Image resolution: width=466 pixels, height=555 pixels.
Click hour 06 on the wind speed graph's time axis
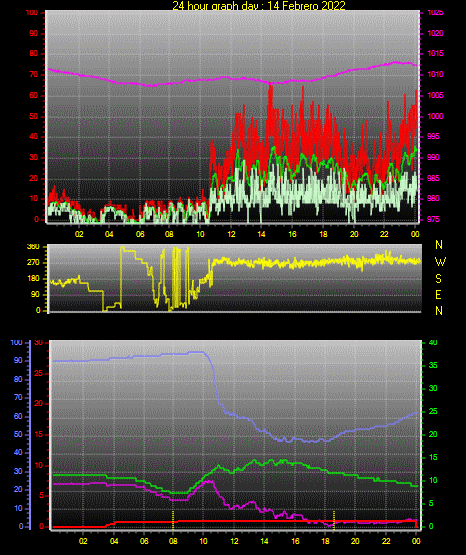click(140, 234)
